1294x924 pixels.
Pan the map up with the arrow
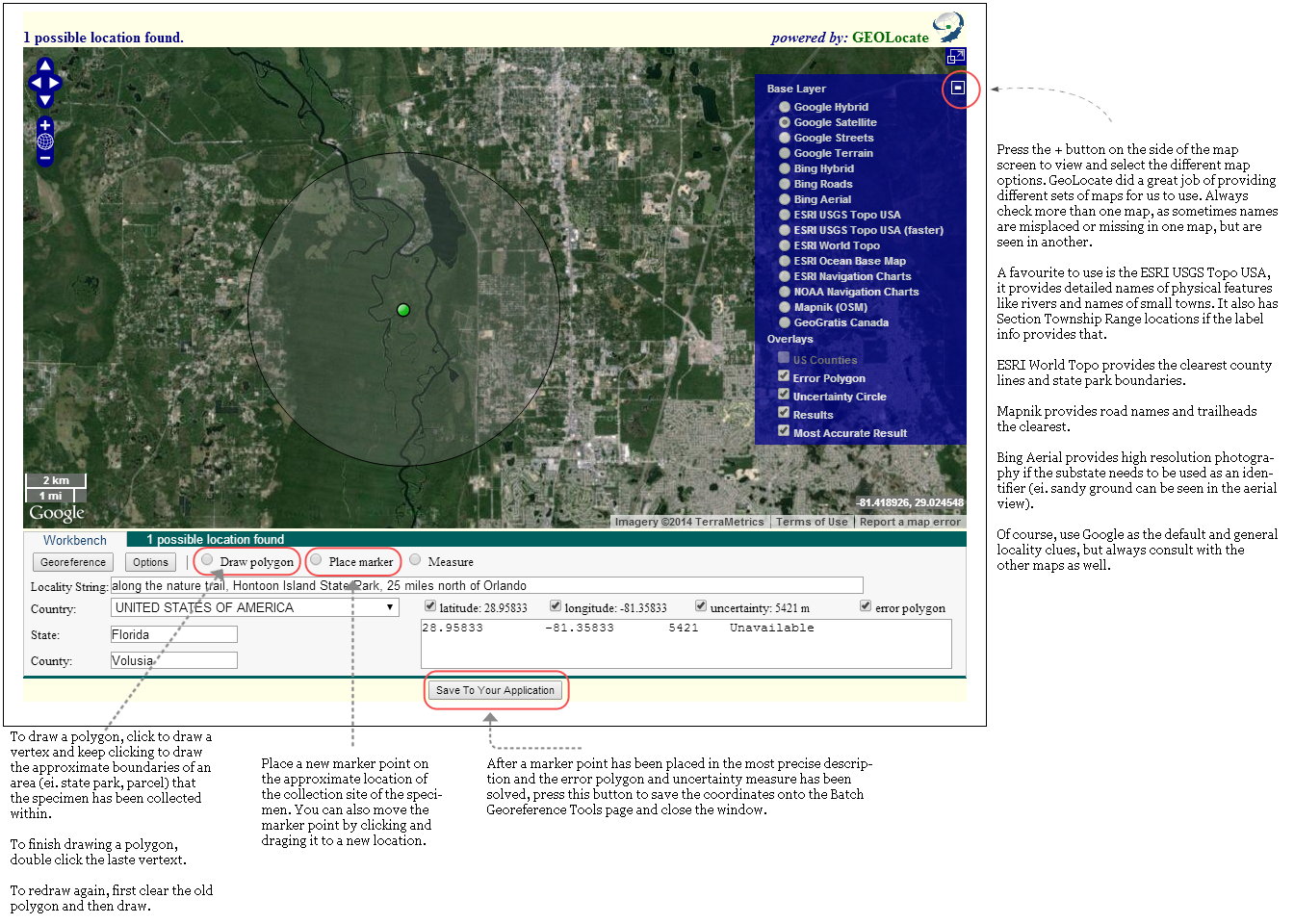(x=45, y=65)
